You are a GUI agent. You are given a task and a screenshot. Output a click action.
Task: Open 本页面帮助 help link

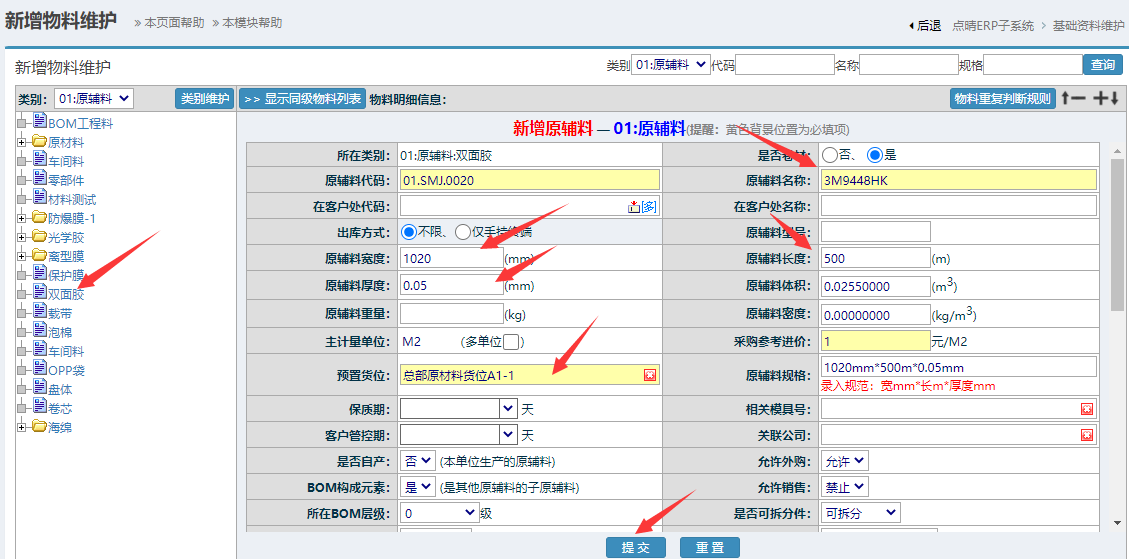(172, 22)
